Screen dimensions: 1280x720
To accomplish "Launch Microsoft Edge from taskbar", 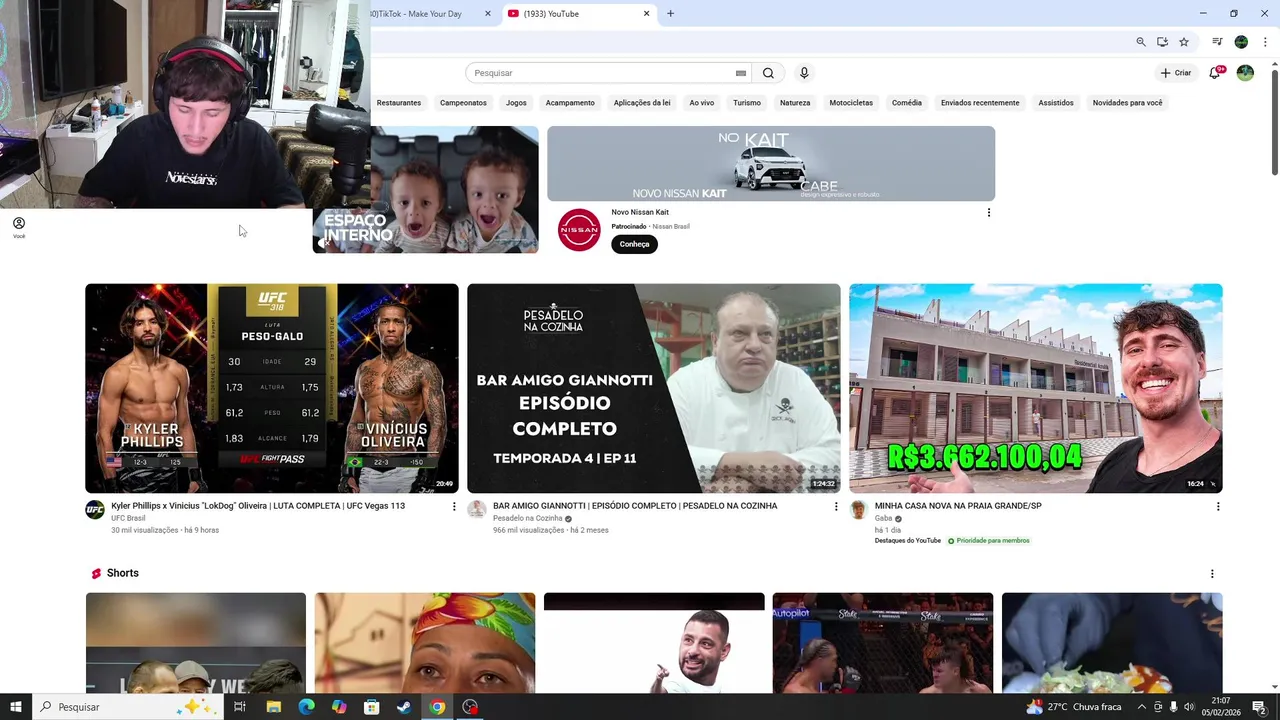I will pyautogui.click(x=306, y=707).
